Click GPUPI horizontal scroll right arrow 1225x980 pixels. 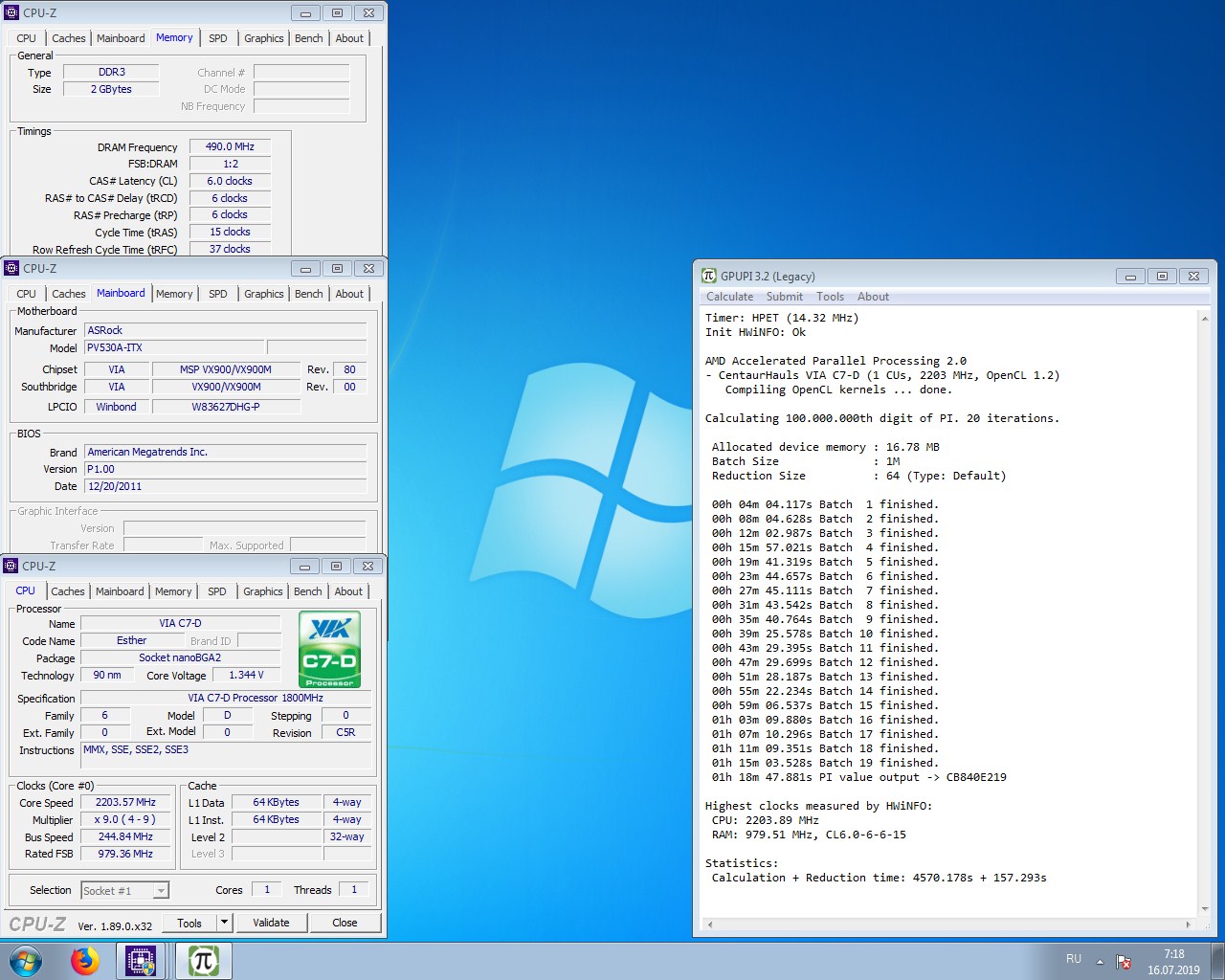[x=1189, y=924]
